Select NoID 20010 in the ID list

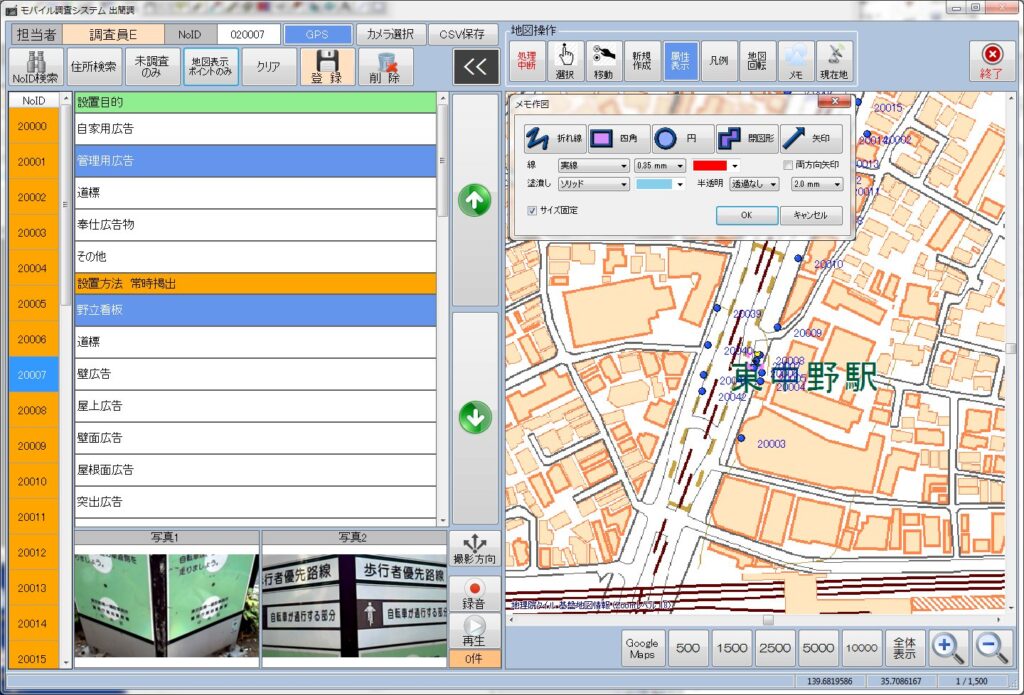coord(33,481)
